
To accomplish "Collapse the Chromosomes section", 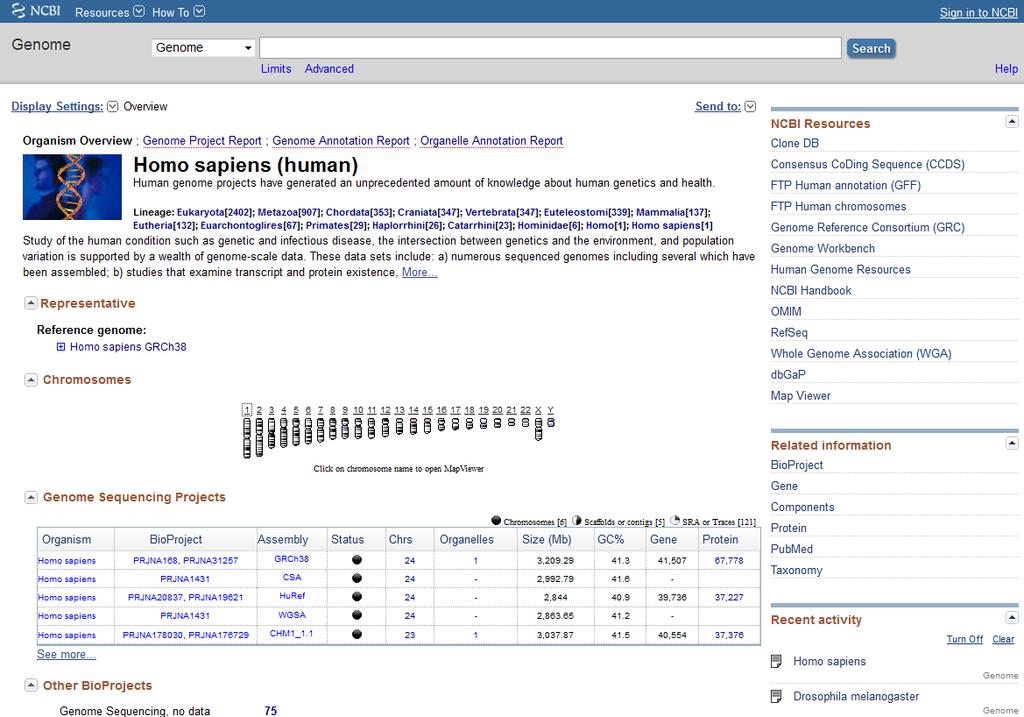I will click(x=31, y=379).
